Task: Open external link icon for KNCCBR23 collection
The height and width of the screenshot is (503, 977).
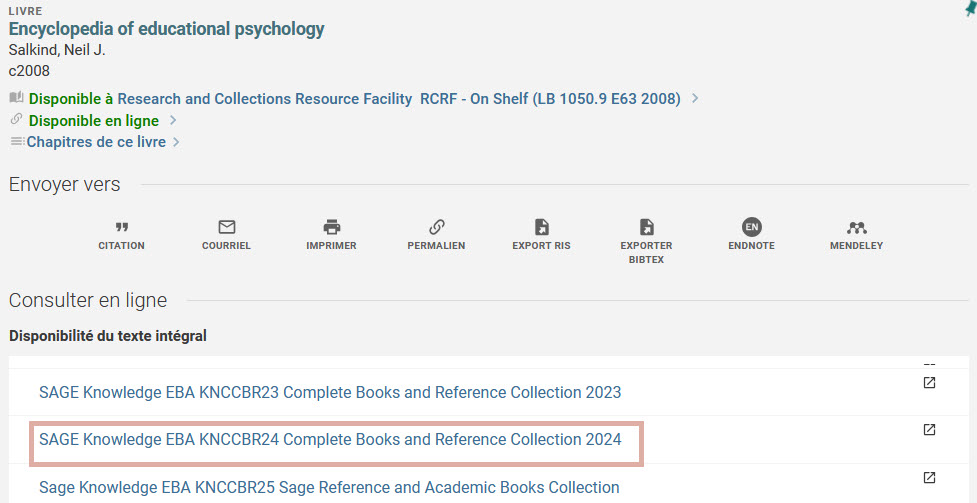Action: [x=929, y=382]
